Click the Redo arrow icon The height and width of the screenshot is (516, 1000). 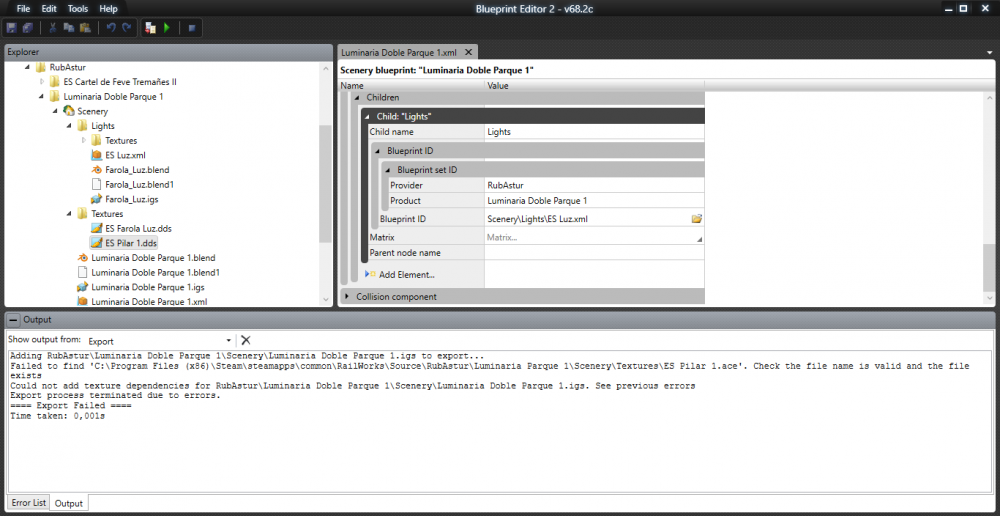[127, 27]
